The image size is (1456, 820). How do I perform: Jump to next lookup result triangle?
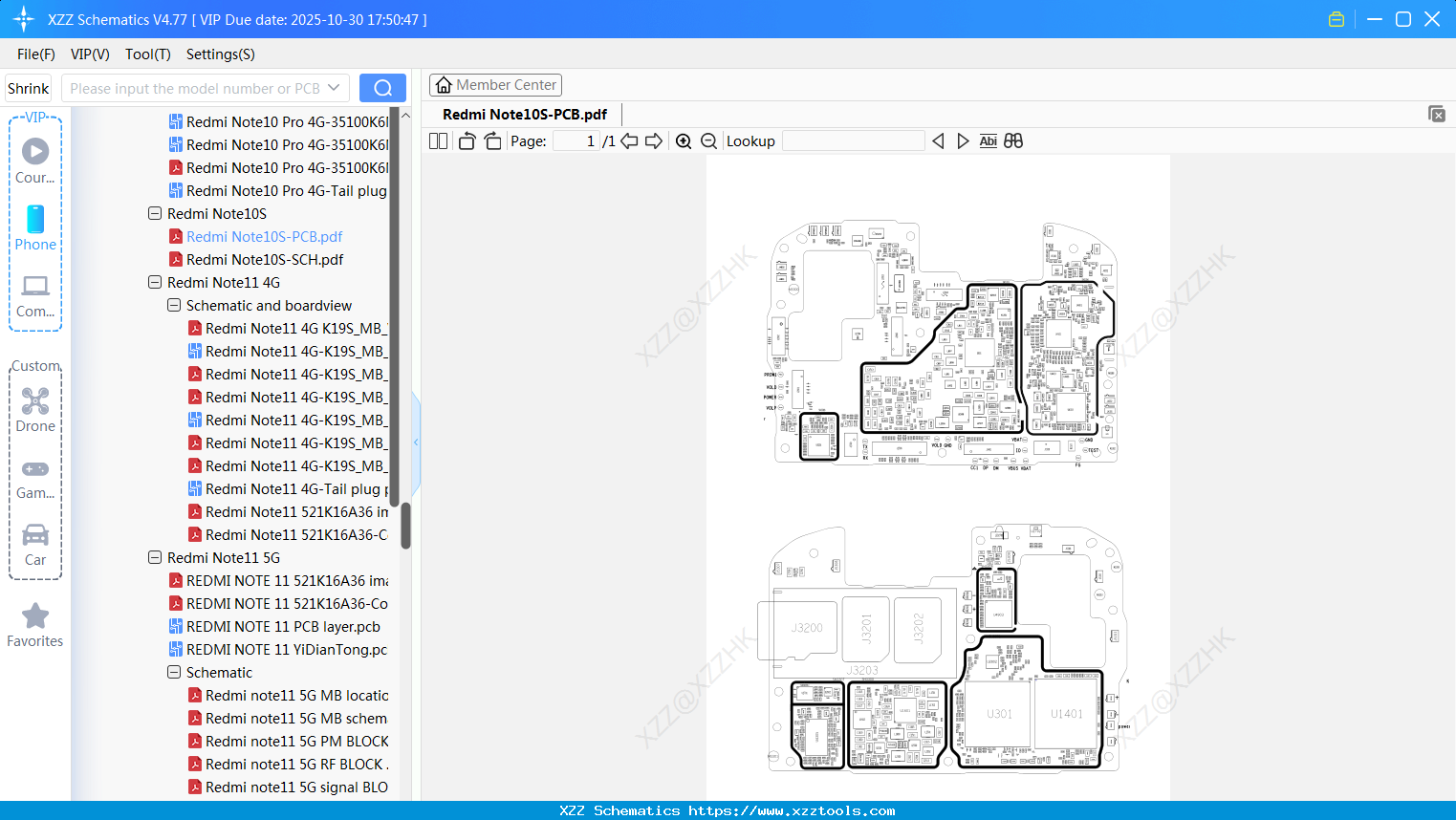[x=963, y=140]
